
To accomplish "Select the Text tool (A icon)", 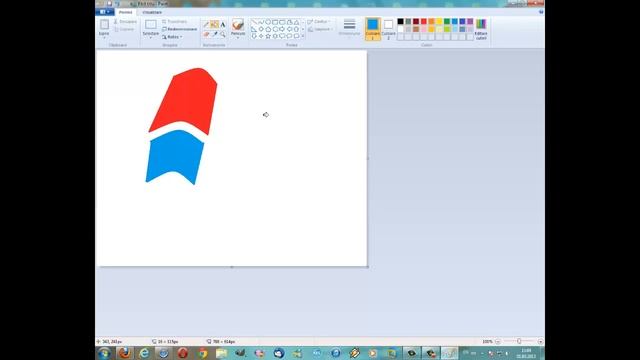I will (223, 24).
